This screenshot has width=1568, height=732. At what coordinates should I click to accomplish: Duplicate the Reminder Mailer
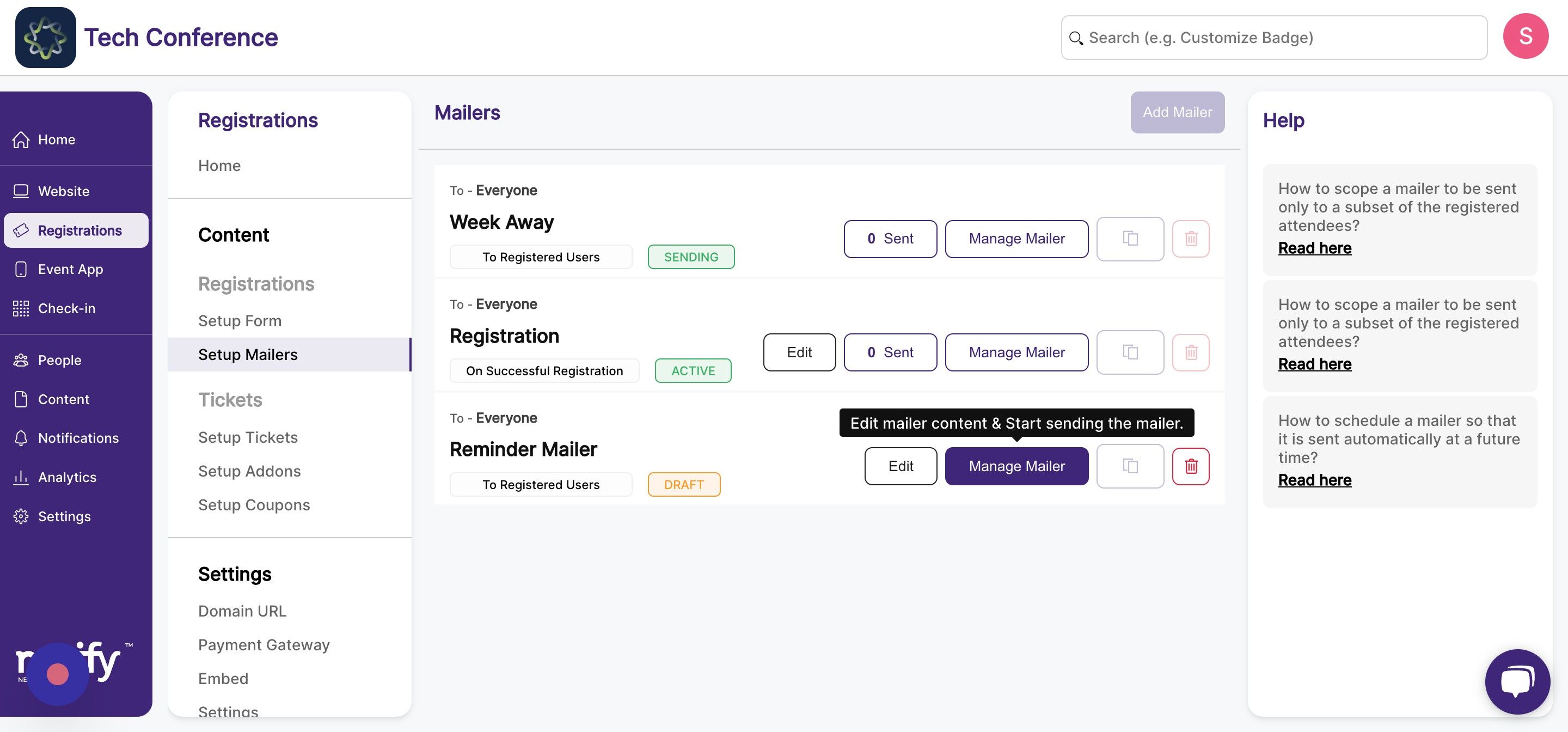tap(1130, 466)
